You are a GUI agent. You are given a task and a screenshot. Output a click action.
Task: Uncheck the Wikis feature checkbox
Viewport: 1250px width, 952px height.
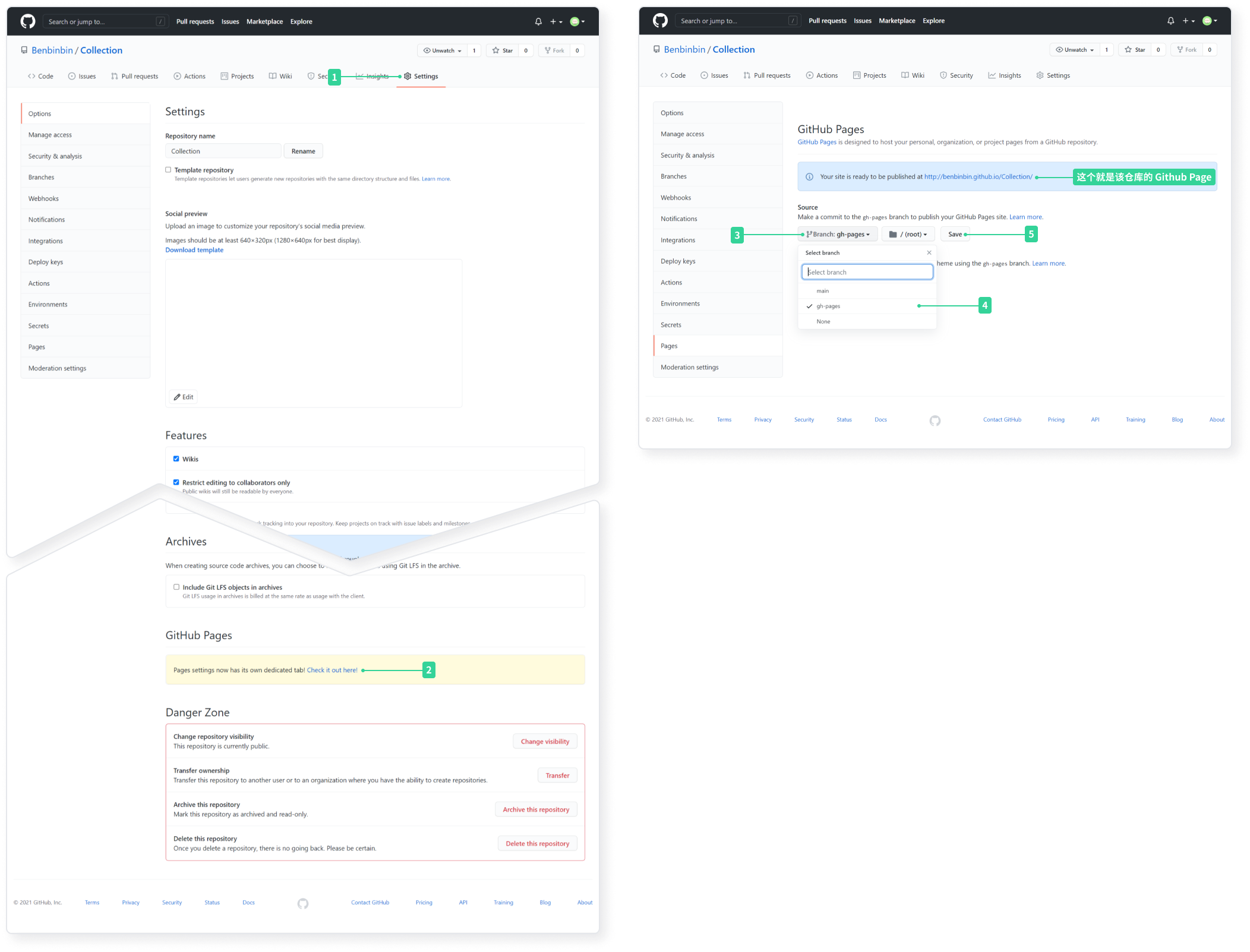(176, 458)
